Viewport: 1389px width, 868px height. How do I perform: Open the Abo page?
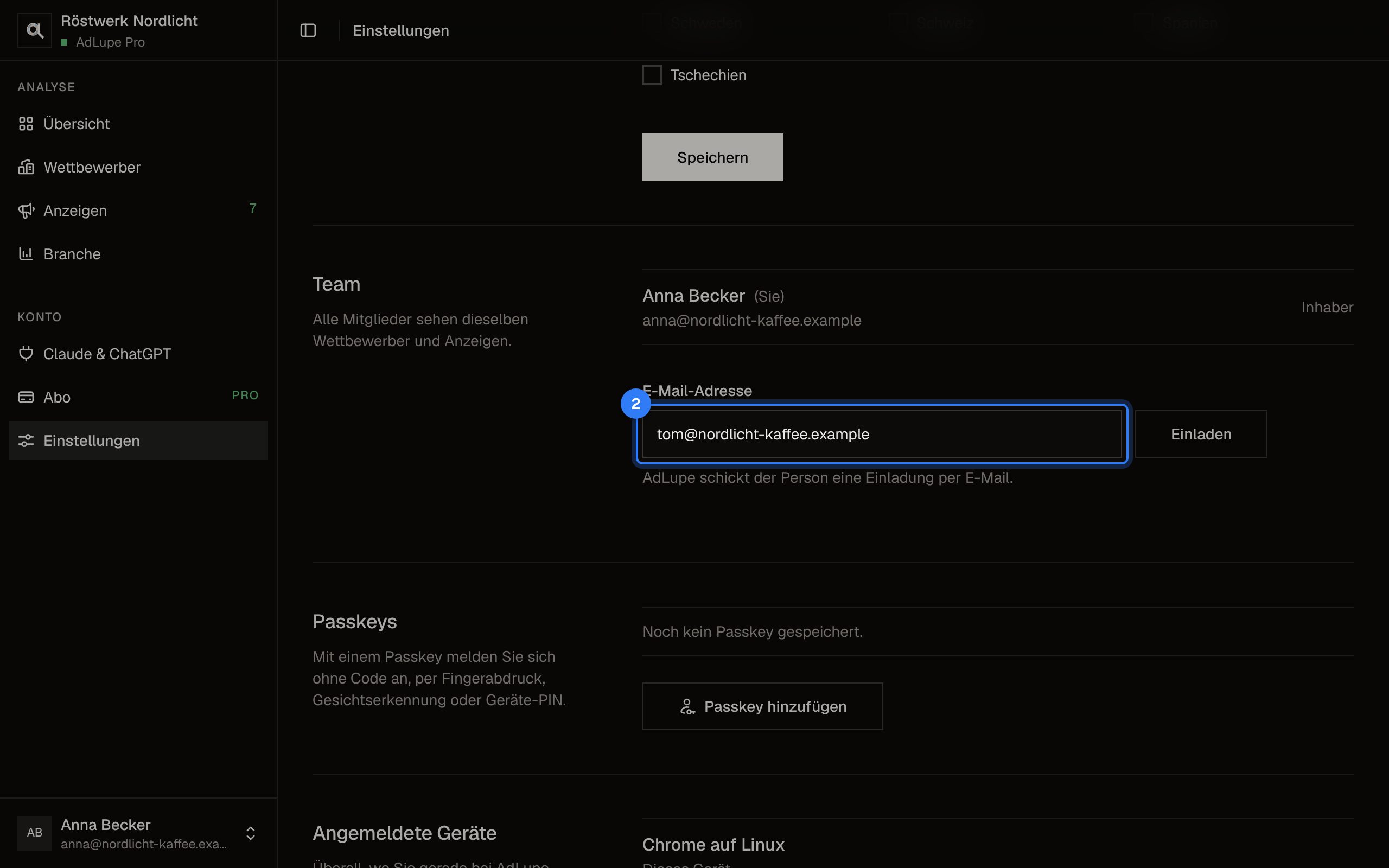click(x=138, y=397)
